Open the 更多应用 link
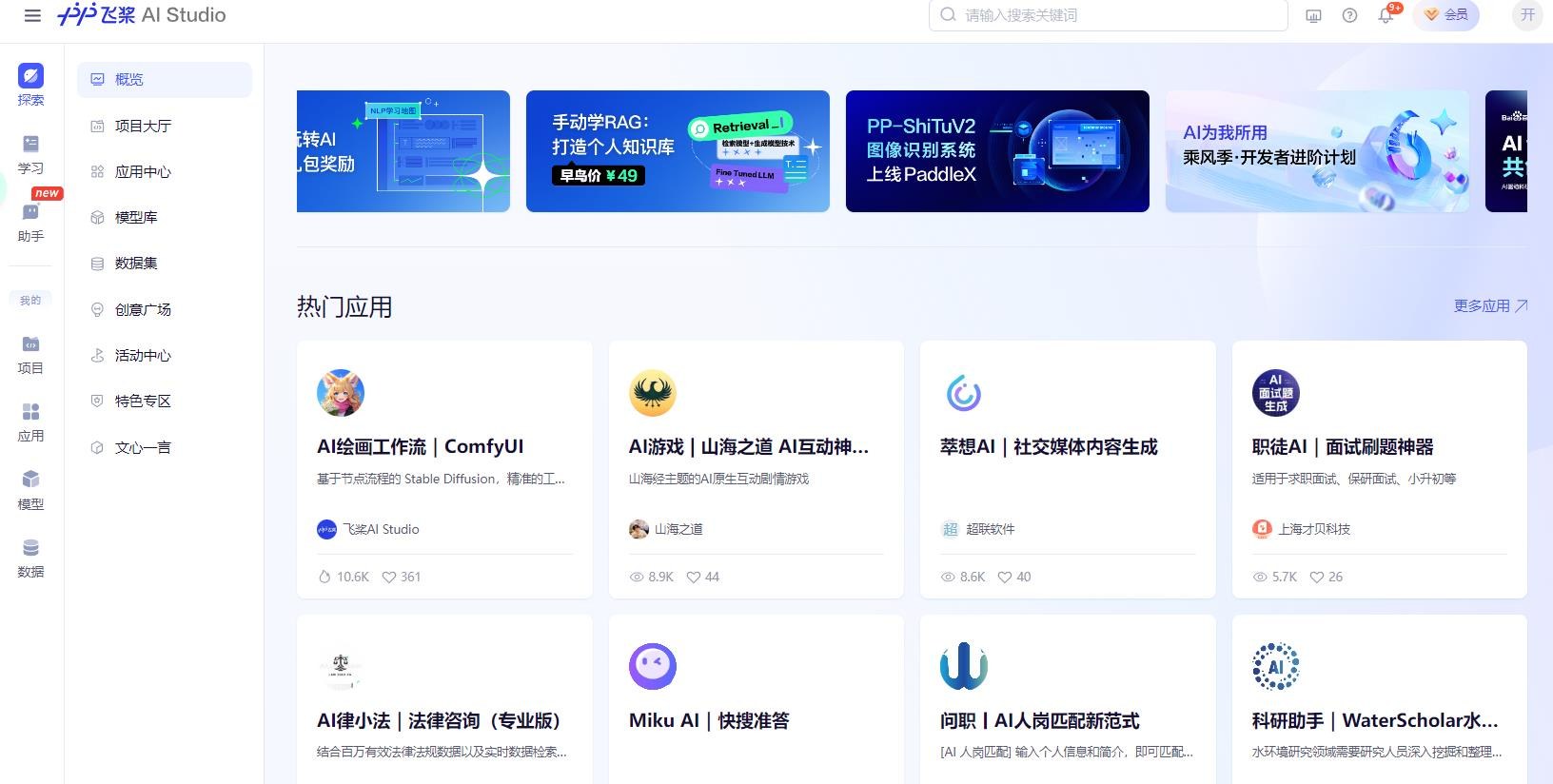 pyautogui.click(x=1490, y=305)
